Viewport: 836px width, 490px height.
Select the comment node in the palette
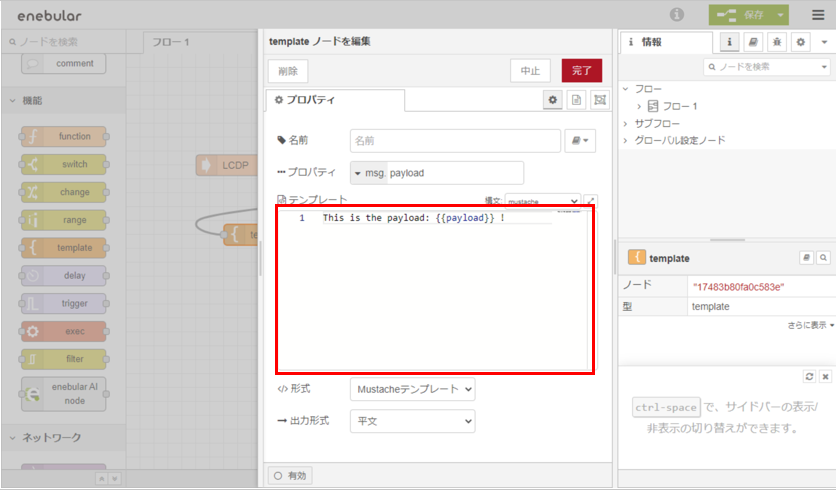coord(63,63)
